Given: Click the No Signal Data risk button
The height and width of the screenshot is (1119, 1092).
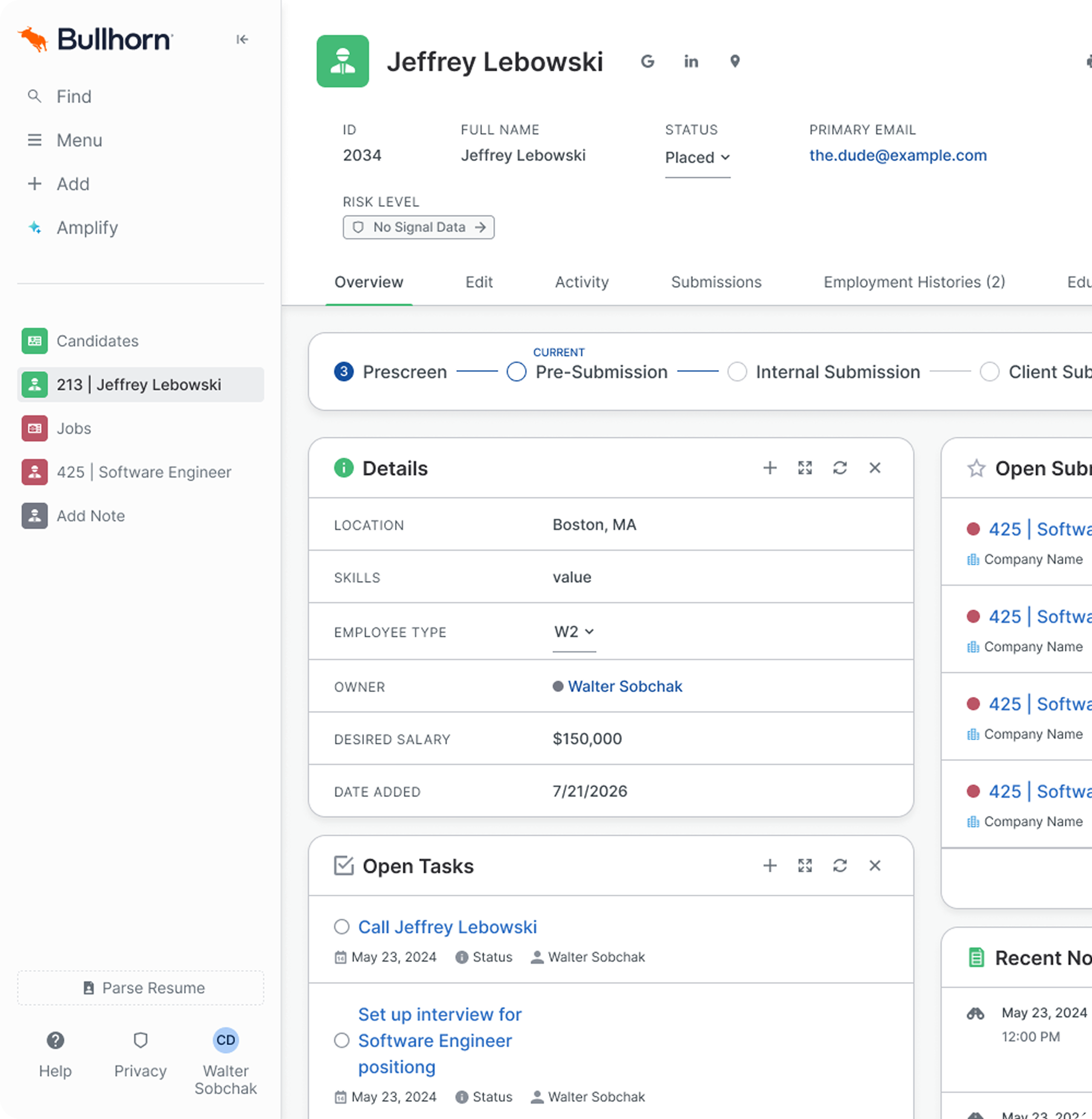Looking at the screenshot, I should [x=418, y=228].
